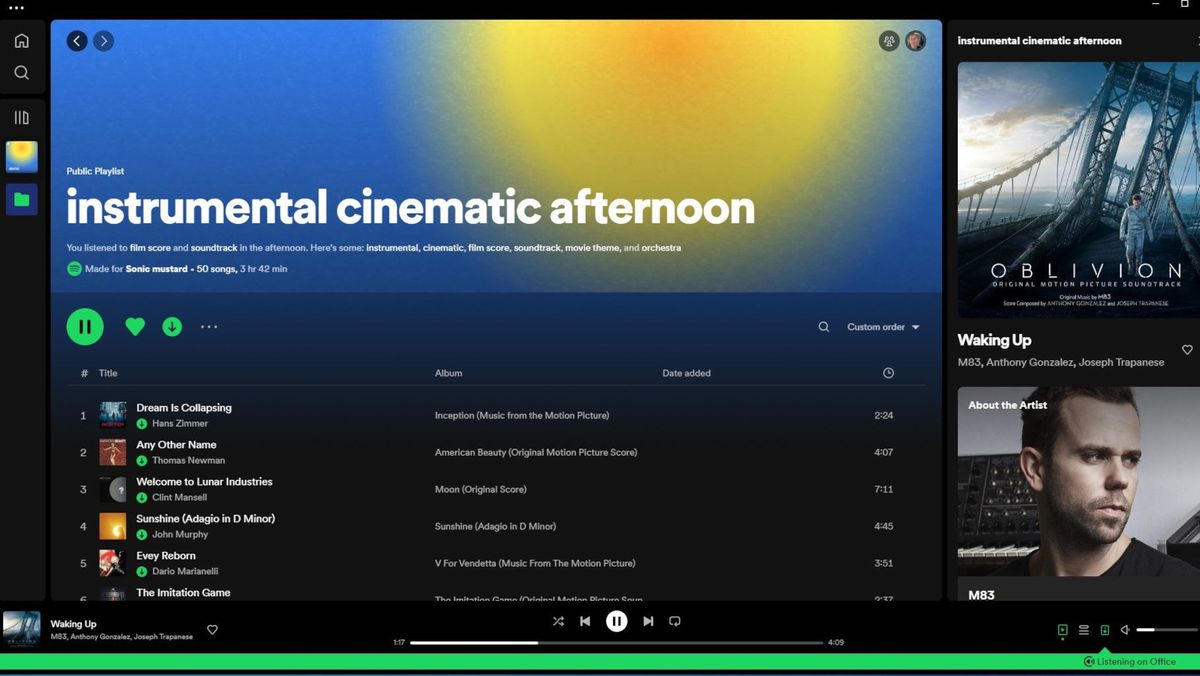1200x676 pixels.
Task: Toggle shuffle in the player controls
Action: tap(558, 621)
